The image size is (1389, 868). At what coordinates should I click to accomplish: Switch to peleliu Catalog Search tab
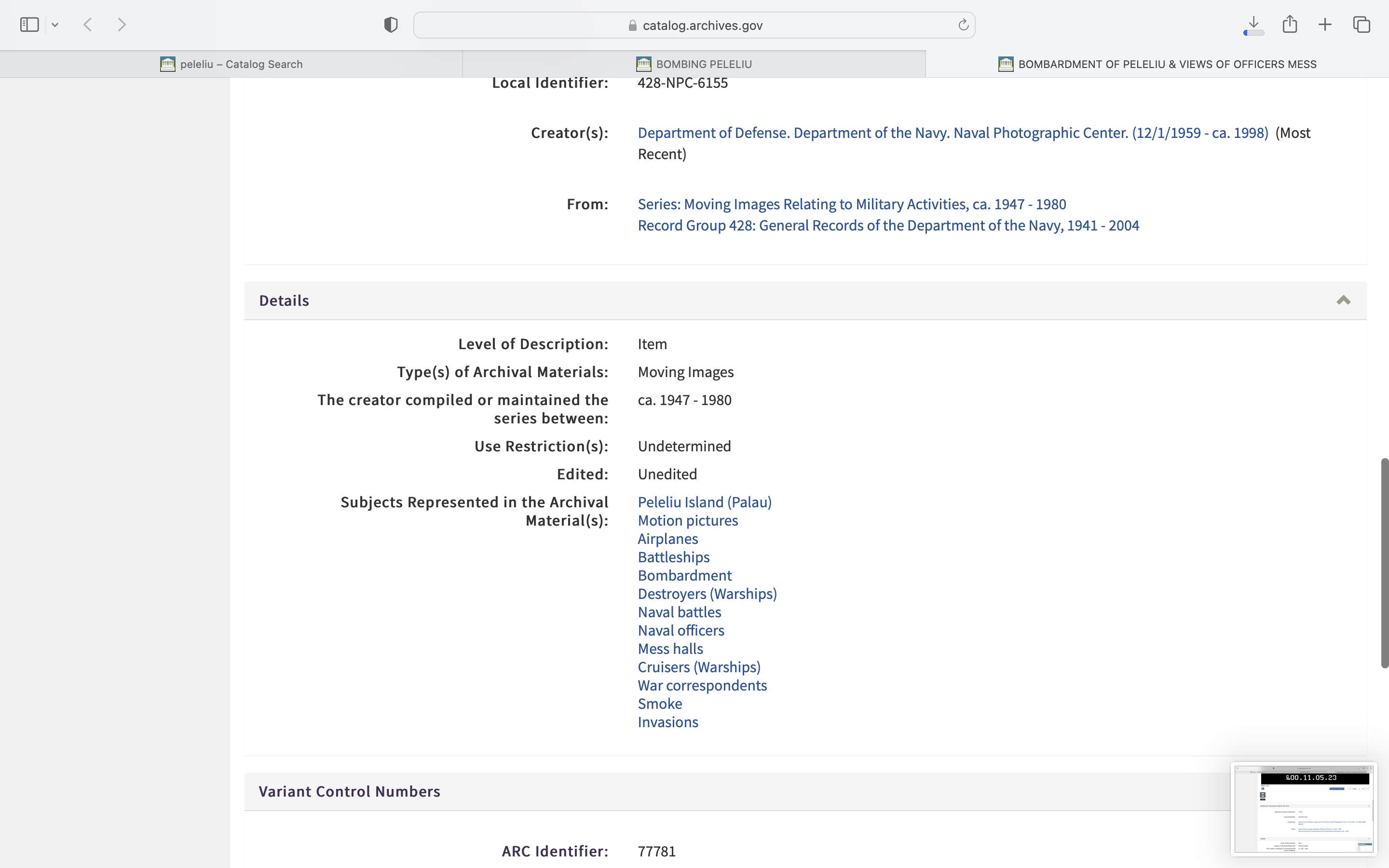(231, 64)
